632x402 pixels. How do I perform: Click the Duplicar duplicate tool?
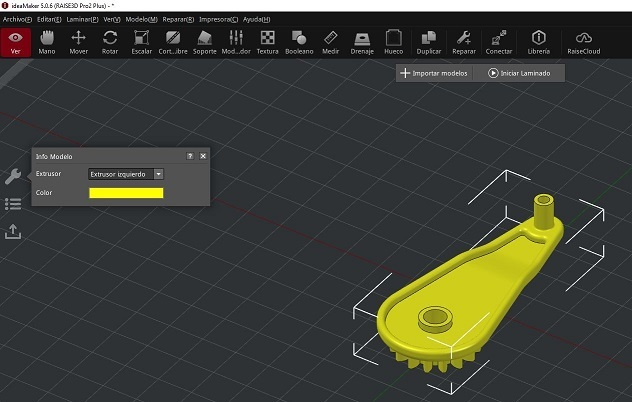(428, 42)
